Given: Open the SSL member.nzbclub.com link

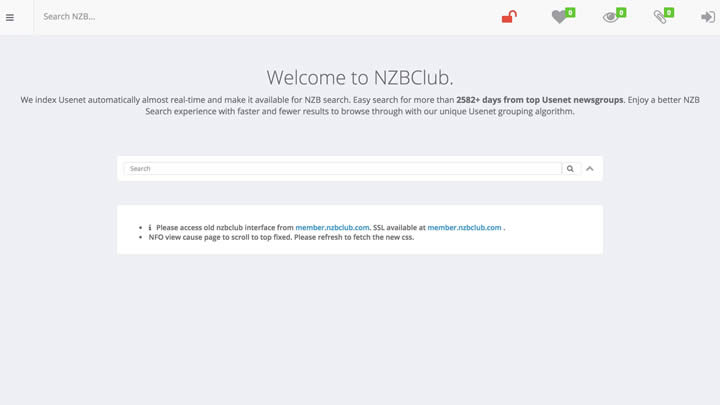Looking at the screenshot, I should tap(464, 228).
